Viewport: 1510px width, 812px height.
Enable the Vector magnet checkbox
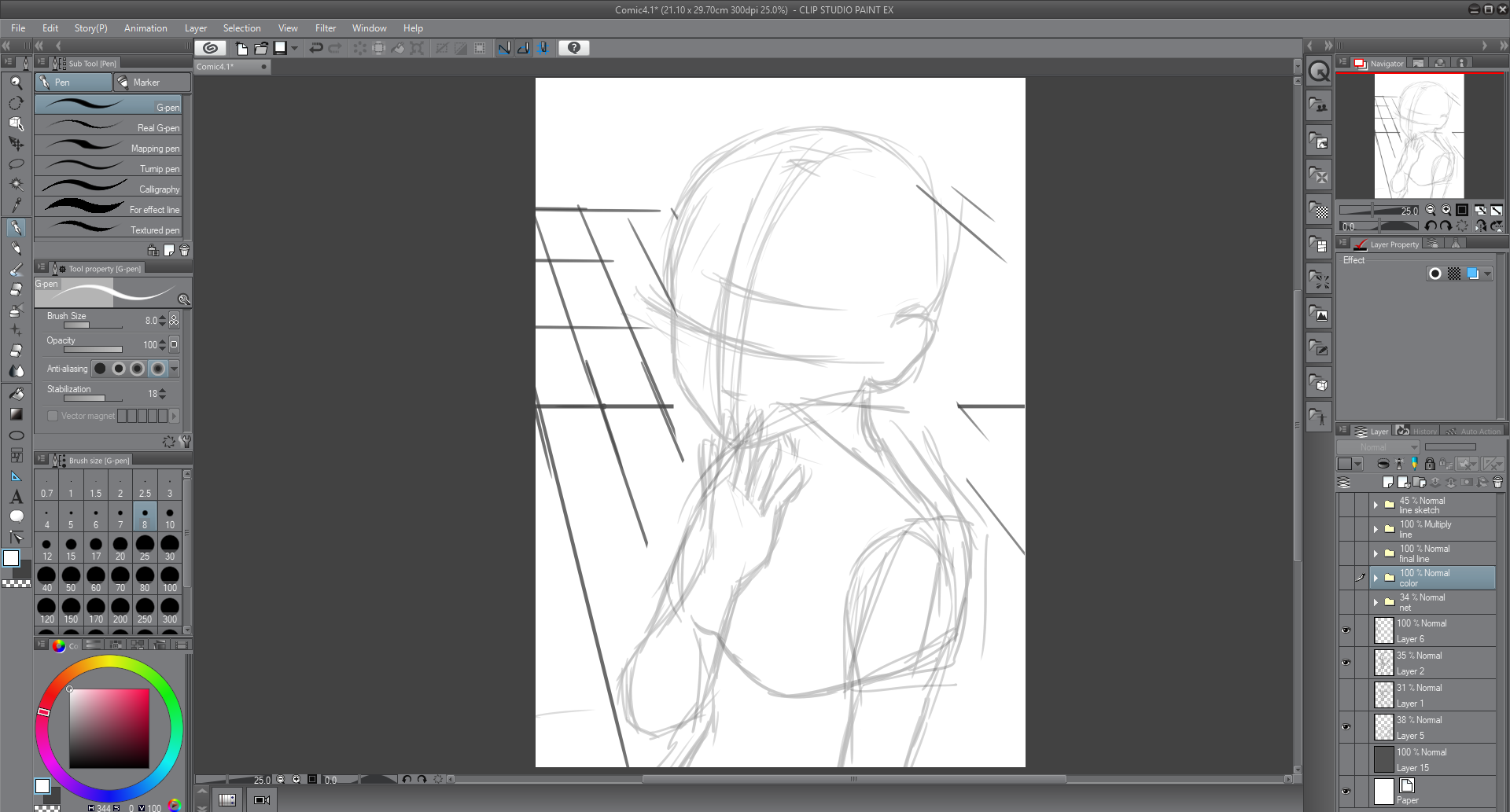pos(53,416)
